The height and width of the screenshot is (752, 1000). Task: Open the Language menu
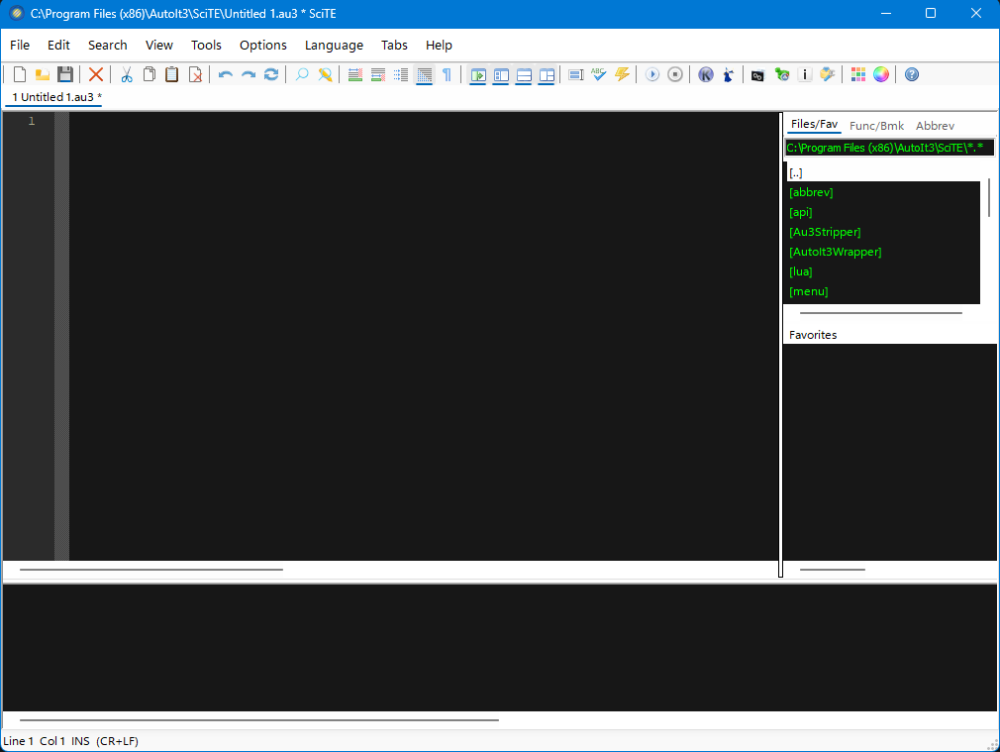(x=334, y=45)
